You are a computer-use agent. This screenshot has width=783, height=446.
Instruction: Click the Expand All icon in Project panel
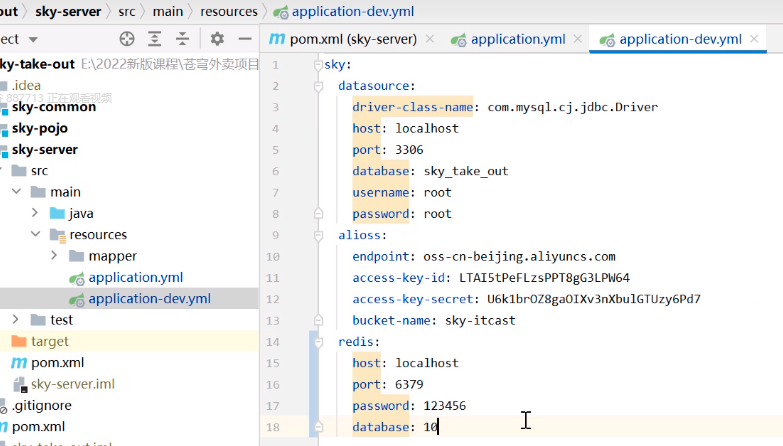[155, 39]
